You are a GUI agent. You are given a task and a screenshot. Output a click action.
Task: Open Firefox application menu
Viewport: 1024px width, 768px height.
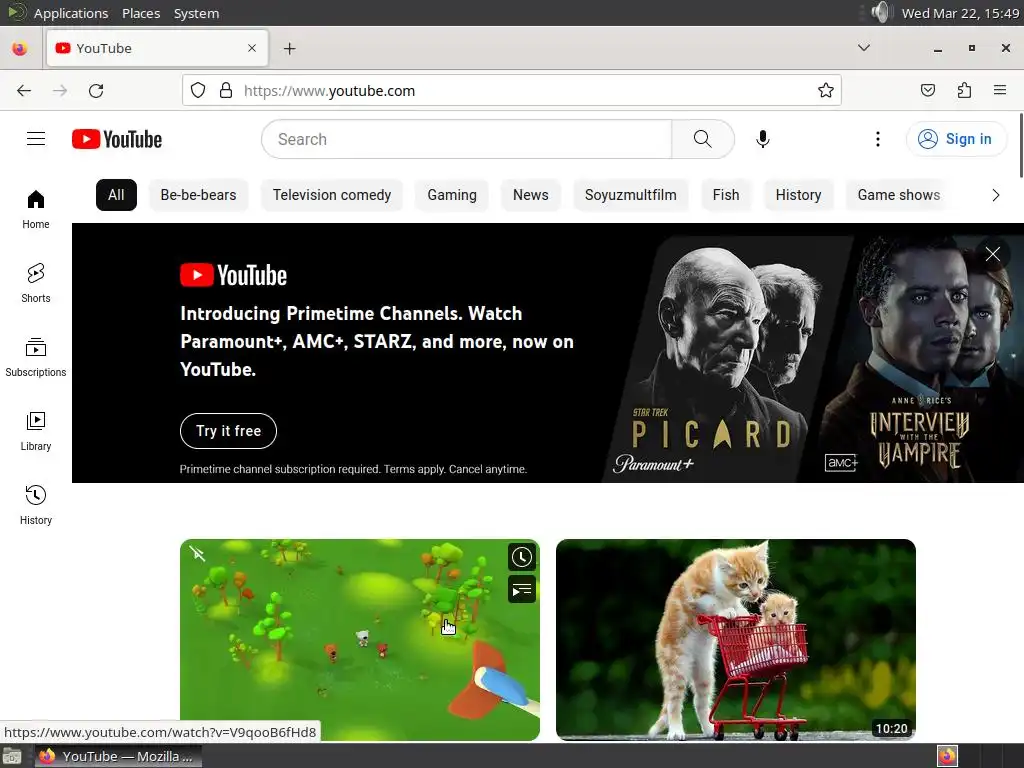[x=1000, y=91]
